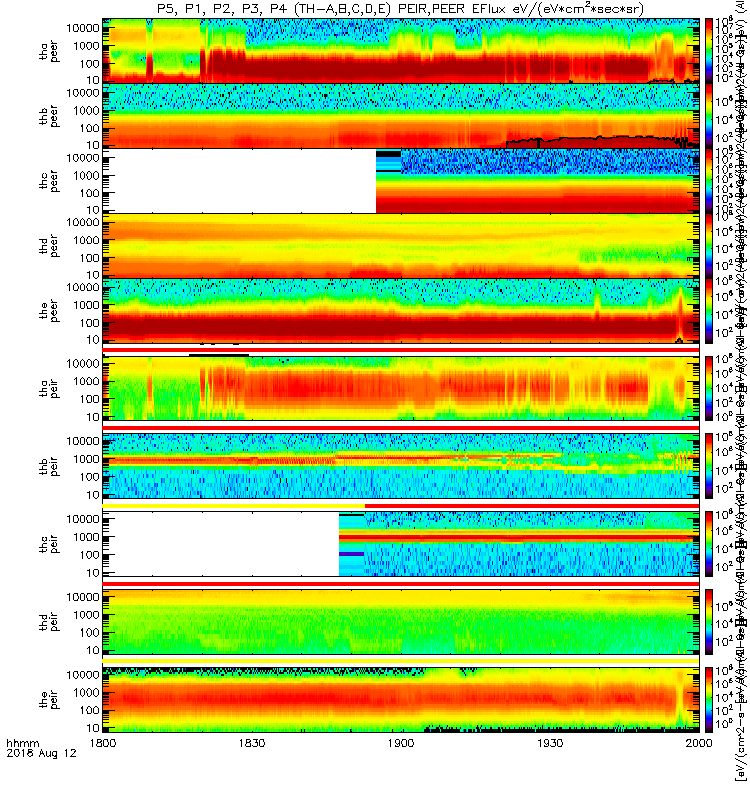Click the color bar beside the thd peer panel

(x=709, y=246)
